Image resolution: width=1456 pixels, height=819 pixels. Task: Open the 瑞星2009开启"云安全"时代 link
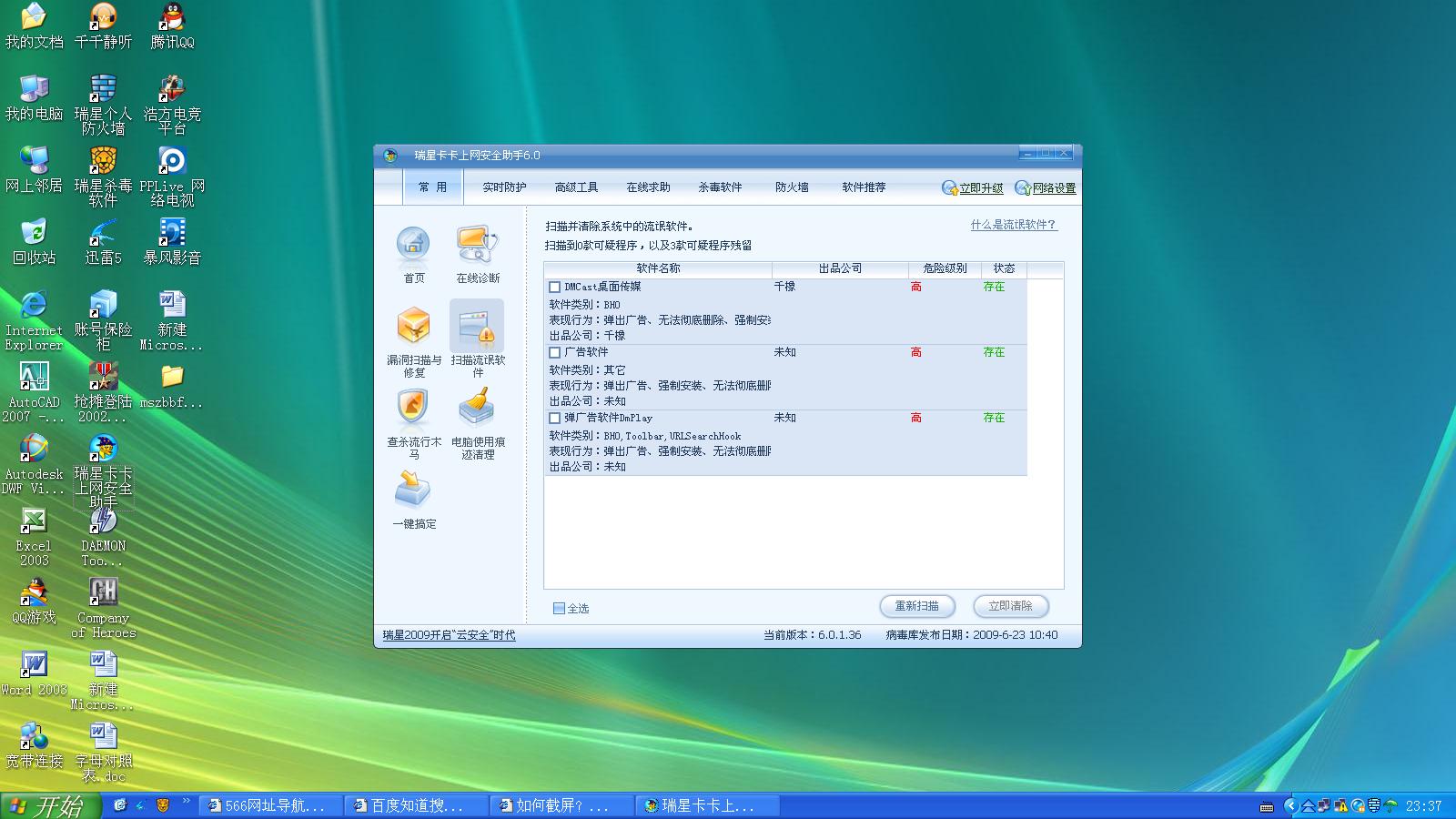pyautogui.click(x=449, y=635)
